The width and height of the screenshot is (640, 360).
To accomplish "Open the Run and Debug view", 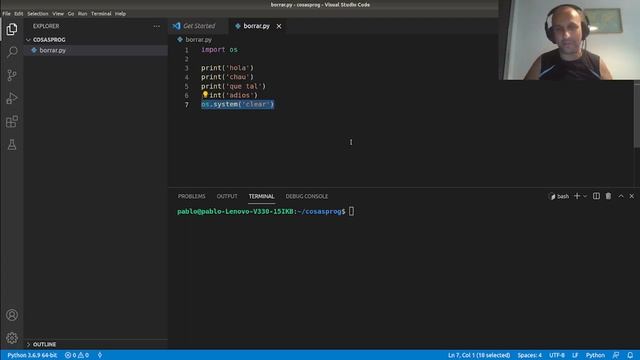I will coord(12,98).
